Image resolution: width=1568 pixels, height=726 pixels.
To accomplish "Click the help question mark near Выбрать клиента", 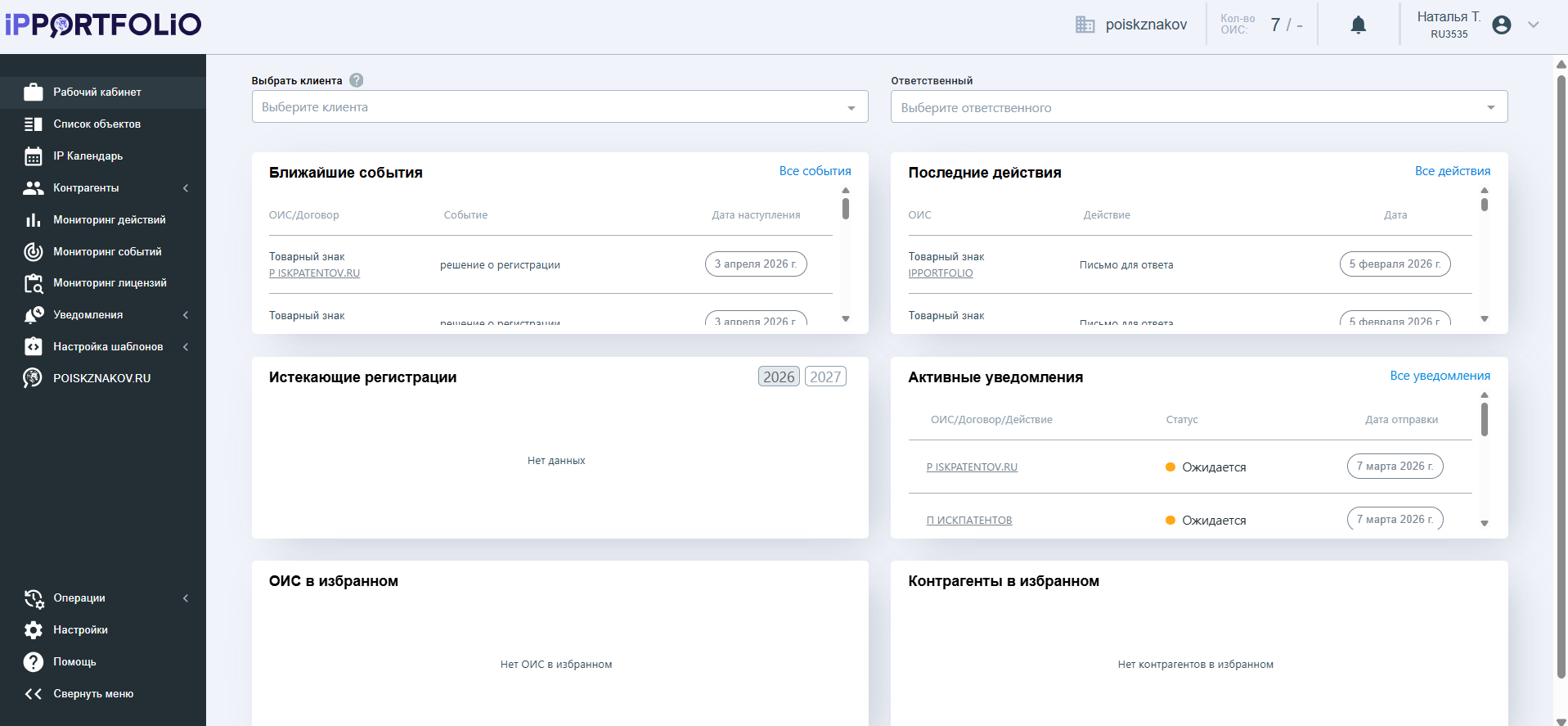I will pyautogui.click(x=356, y=80).
